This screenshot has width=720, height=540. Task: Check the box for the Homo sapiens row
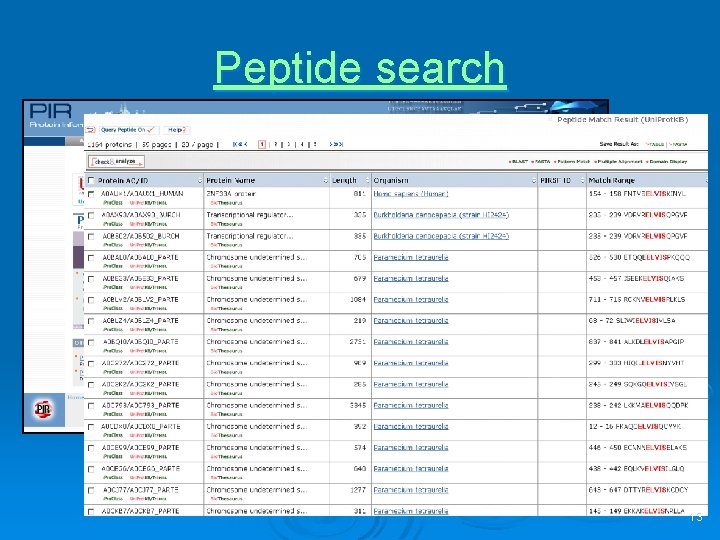(x=91, y=194)
